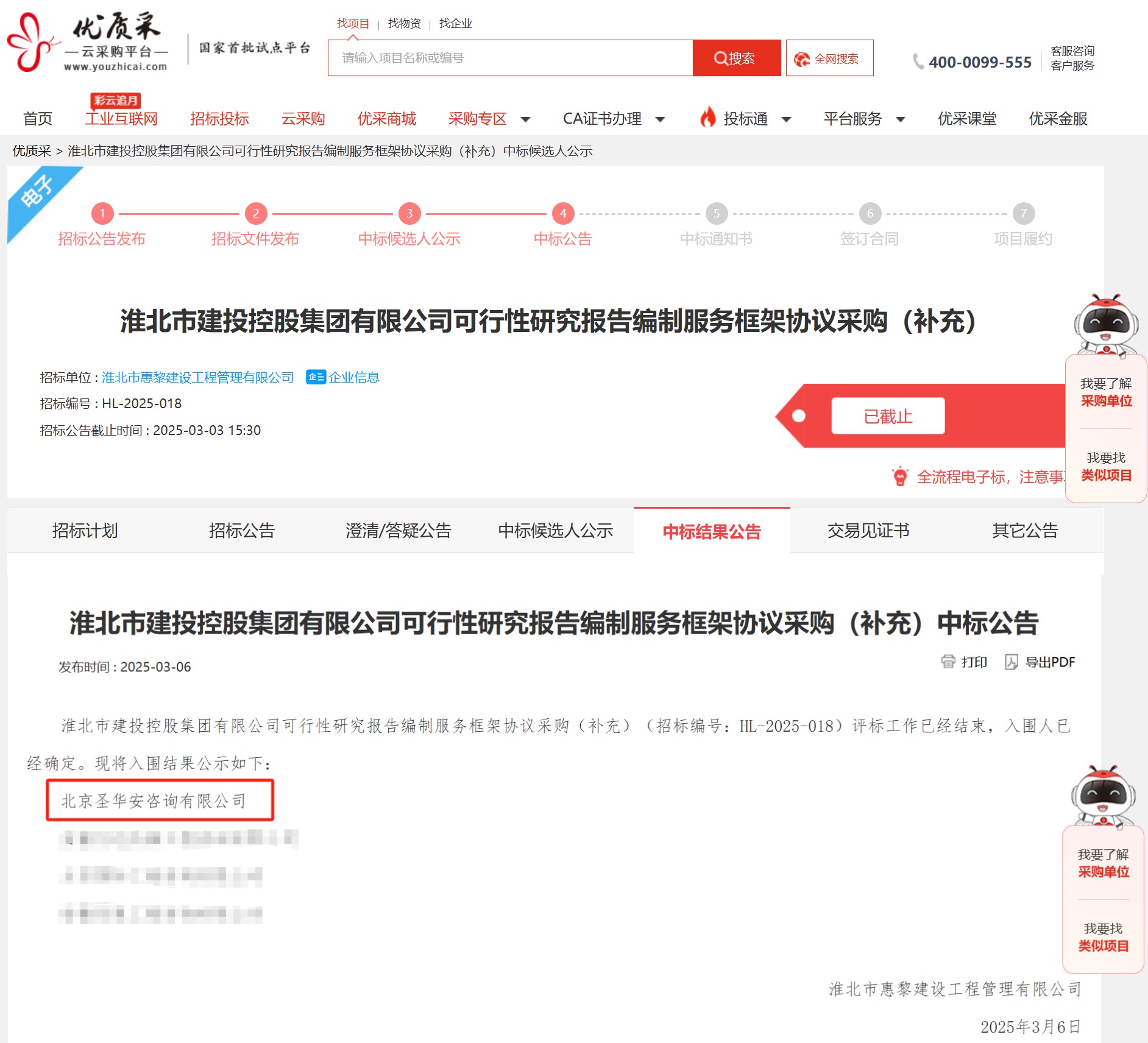Click 全流程电子标 notice text

pos(990,477)
